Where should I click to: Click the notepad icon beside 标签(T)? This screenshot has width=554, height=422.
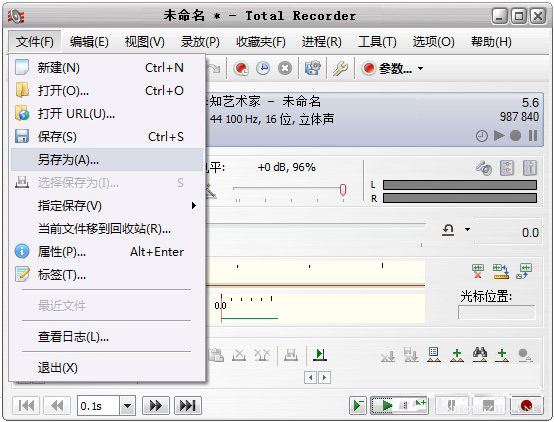click(22, 274)
